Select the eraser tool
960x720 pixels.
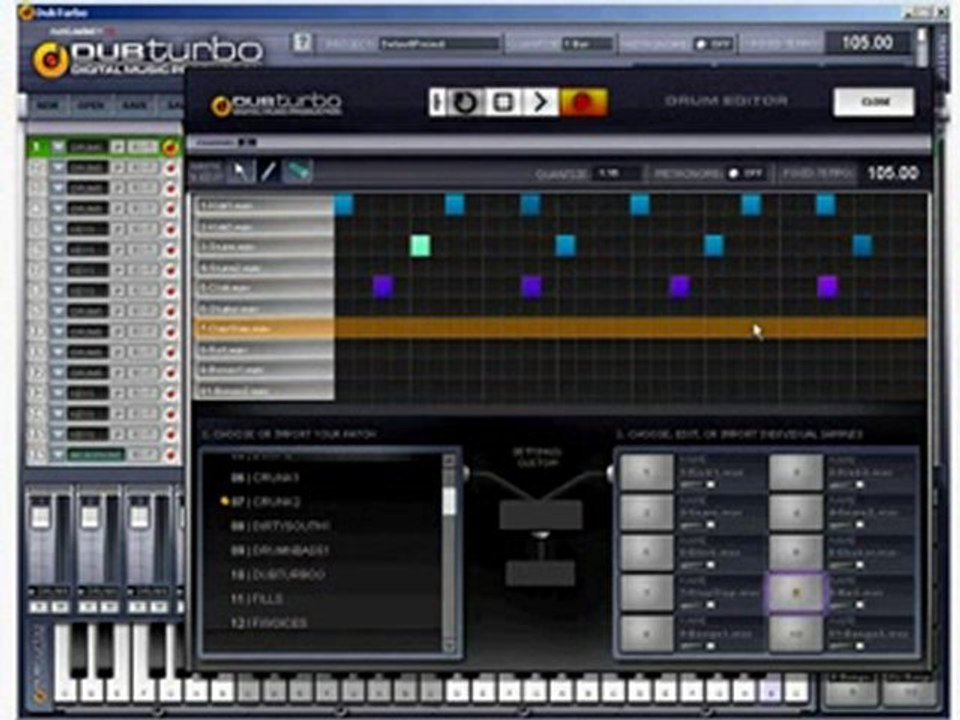tap(298, 172)
